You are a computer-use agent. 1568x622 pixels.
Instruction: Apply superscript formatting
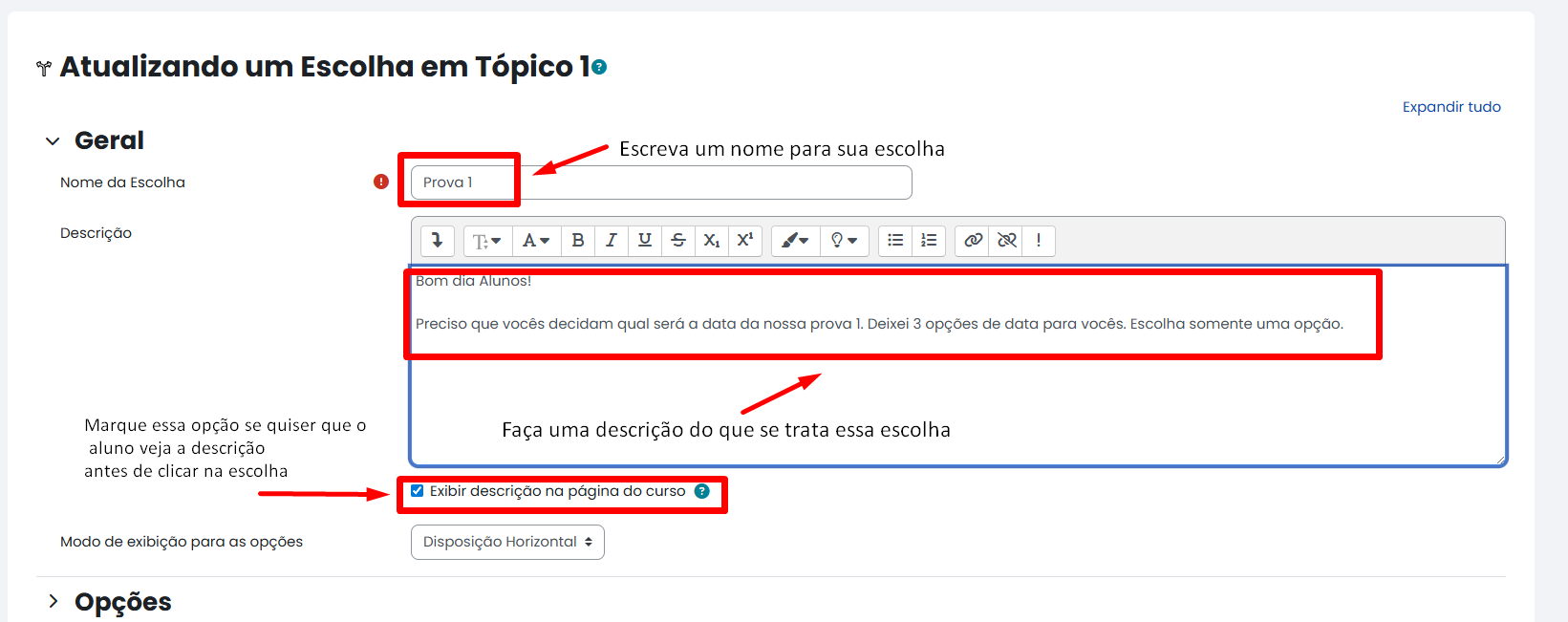coord(745,241)
